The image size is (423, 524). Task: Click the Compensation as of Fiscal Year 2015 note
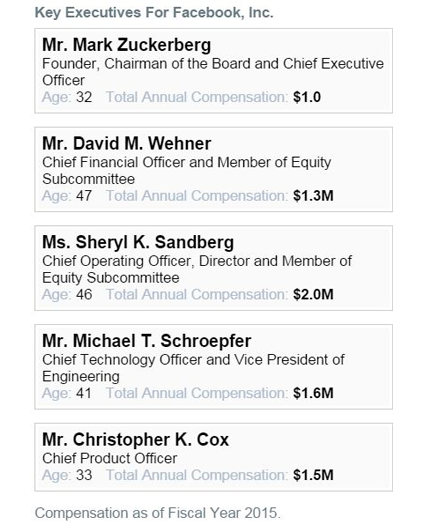(x=157, y=513)
